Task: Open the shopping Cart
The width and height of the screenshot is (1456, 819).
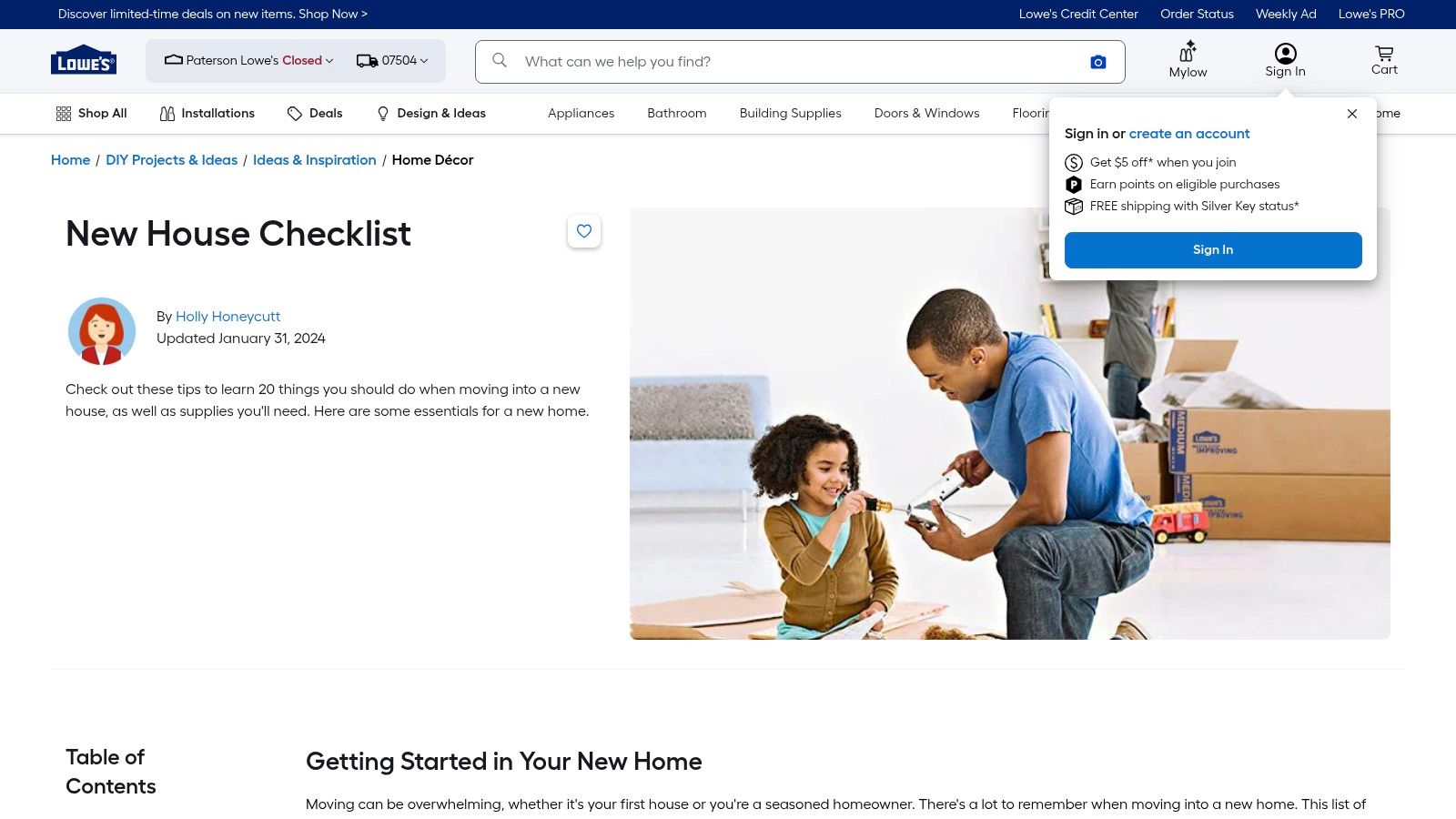Action: tap(1384, 60)
